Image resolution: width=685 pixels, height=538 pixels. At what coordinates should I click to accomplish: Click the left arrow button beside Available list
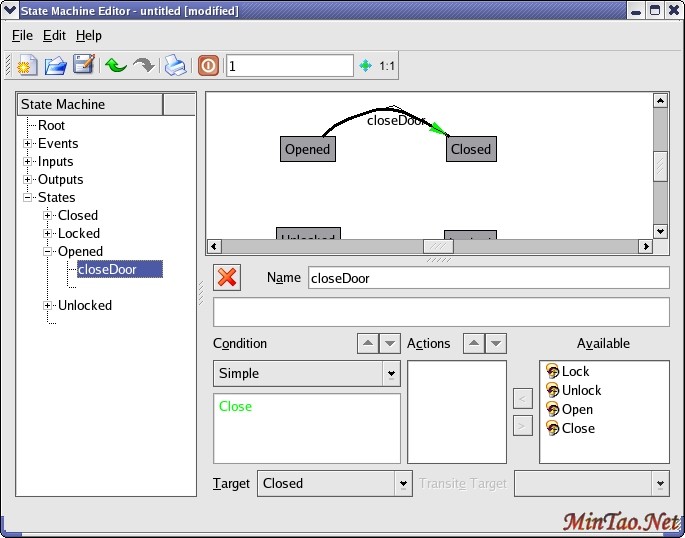[522, 400]
